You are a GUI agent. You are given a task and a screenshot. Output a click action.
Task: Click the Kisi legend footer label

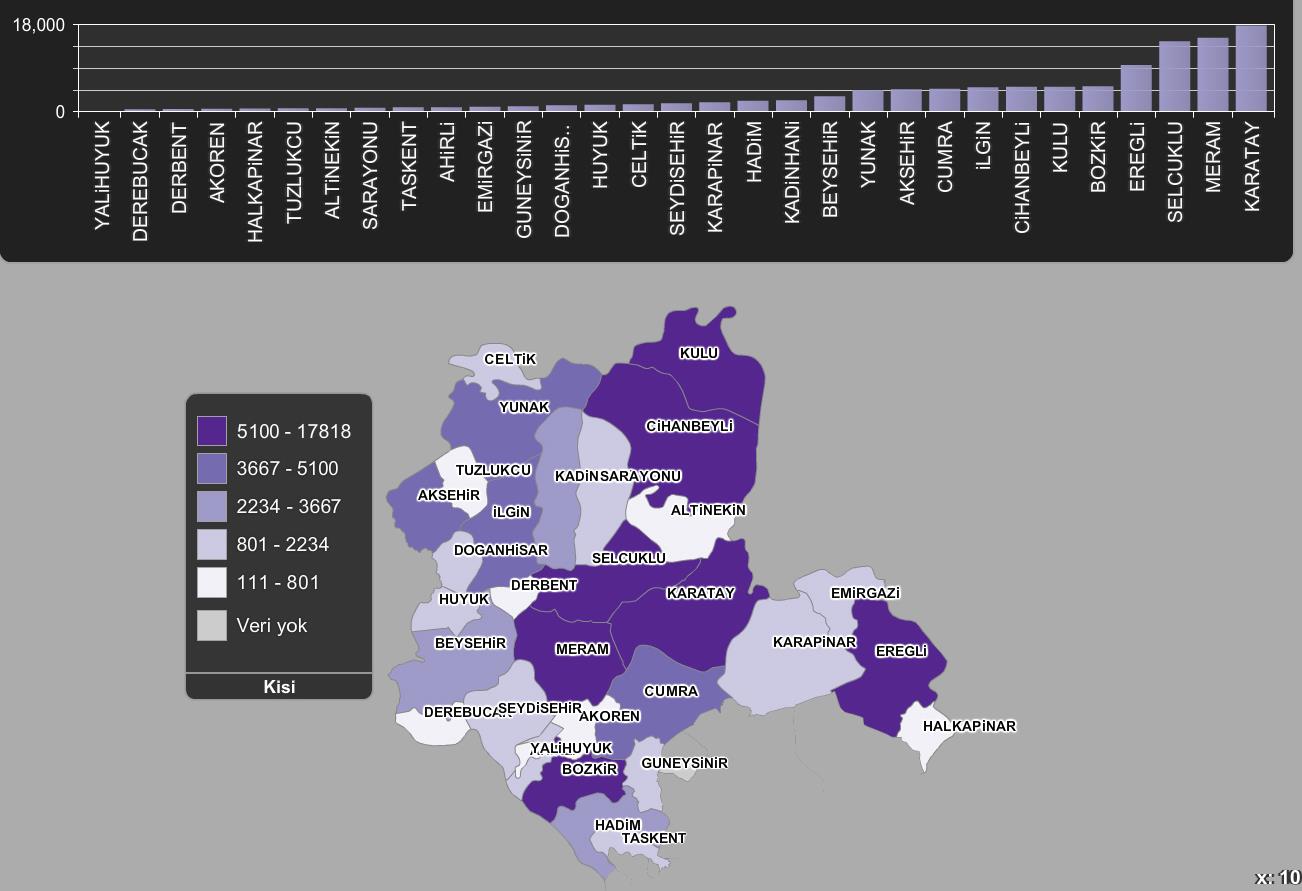click(x=279, y=687)
